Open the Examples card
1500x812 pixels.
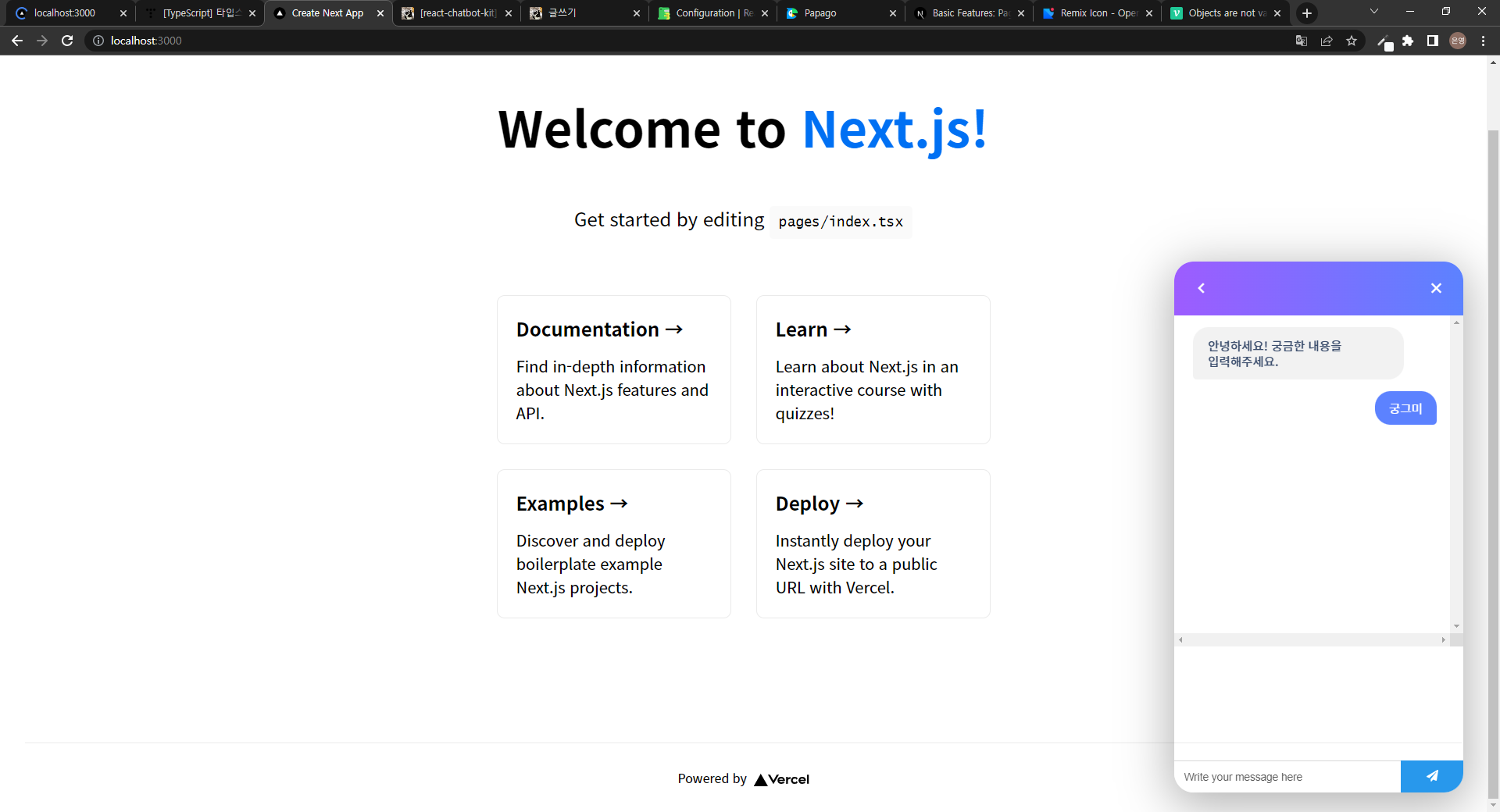(x=614, y=543)
